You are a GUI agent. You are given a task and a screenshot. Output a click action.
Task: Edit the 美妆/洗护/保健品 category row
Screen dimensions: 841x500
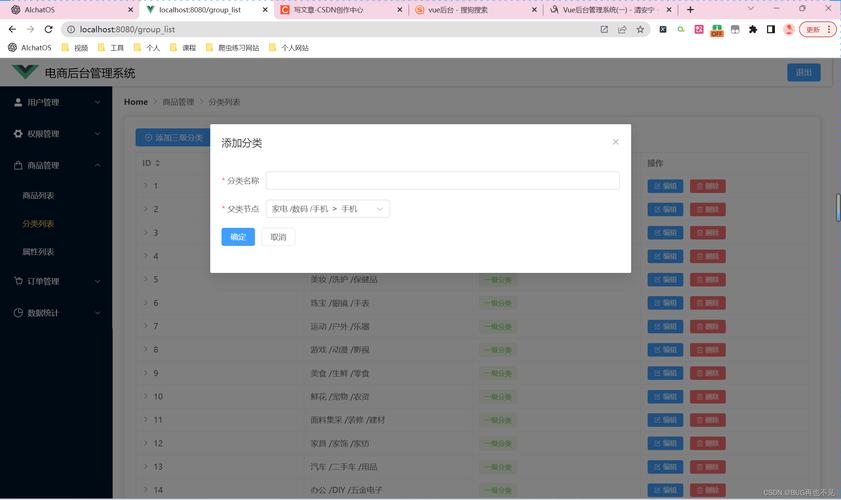665,280
